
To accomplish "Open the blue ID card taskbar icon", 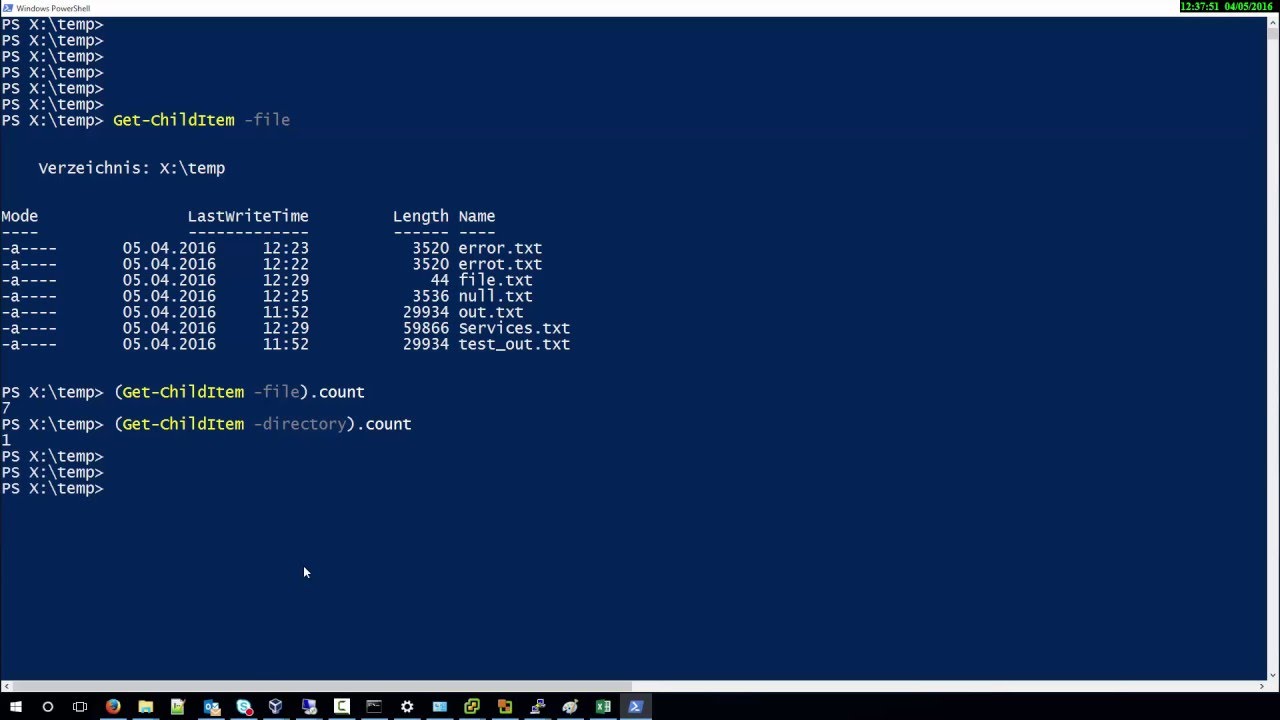I will (x=439, y=707).
